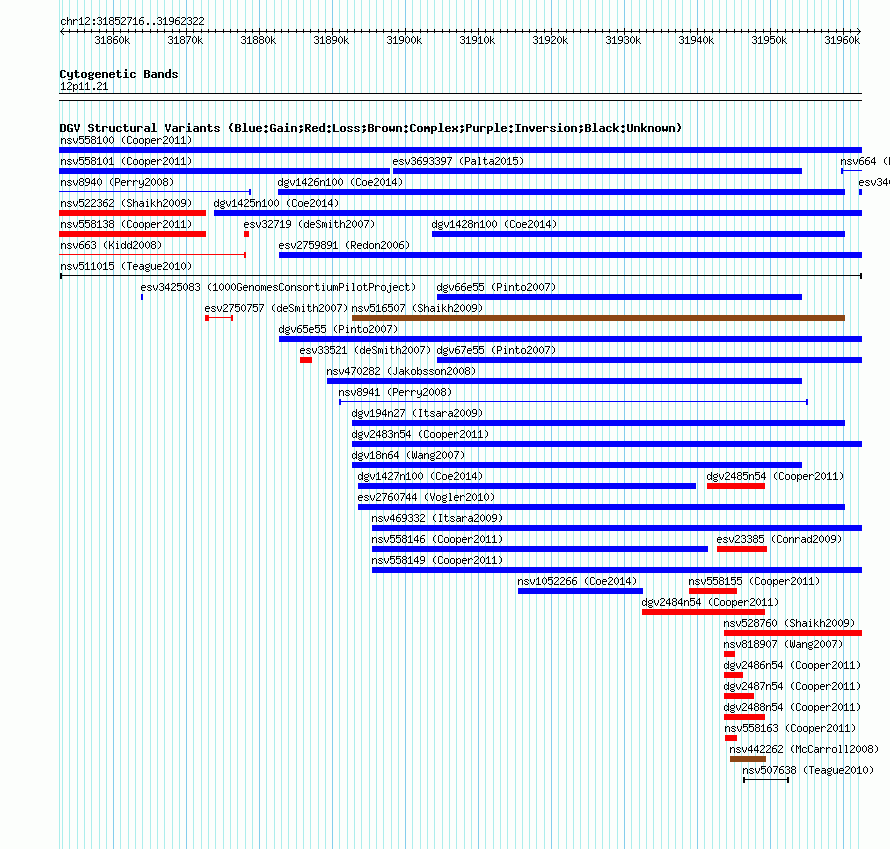Open the nsv558149 (Cooper2011) label
This screenshot has height=849, width=890.
tap(437, 560)
